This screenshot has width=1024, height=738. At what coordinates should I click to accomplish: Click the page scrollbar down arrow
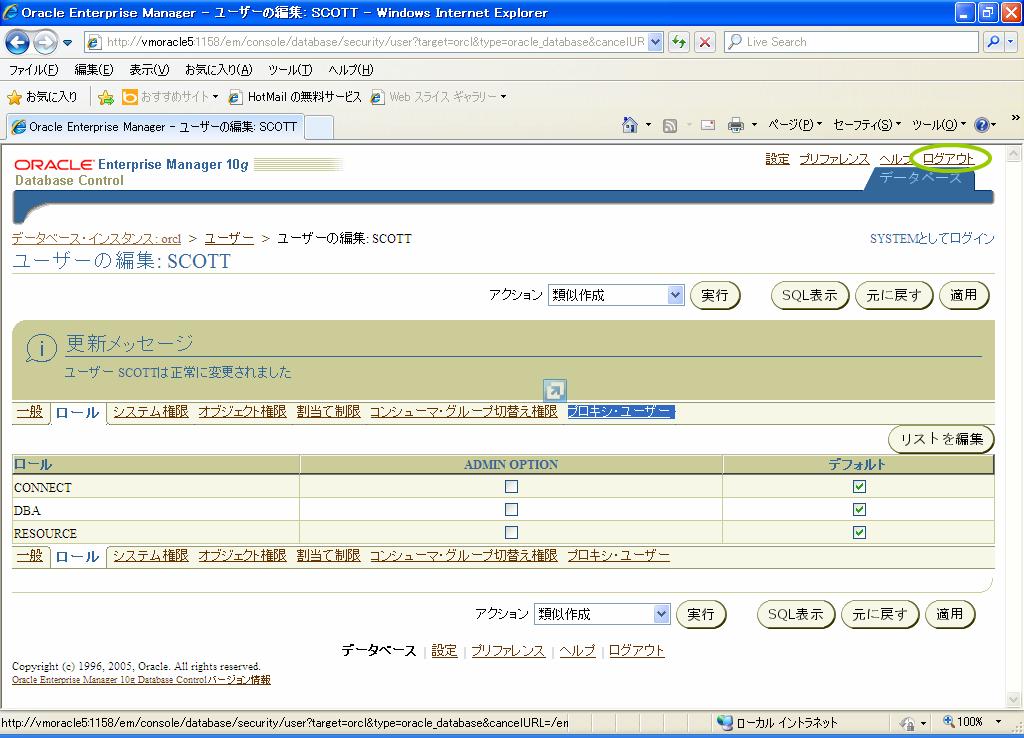(x=1014, y=699)
